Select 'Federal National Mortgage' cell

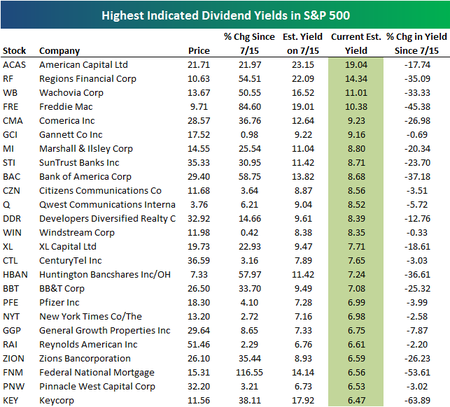point(97,373)
